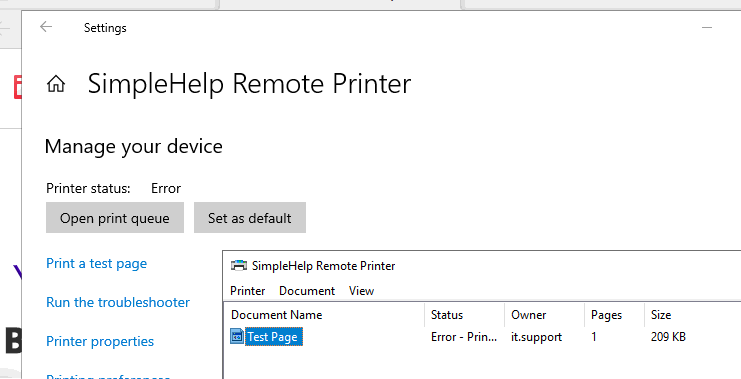
Task: Minimize the Settings window
Action: (x=707, y=27)
